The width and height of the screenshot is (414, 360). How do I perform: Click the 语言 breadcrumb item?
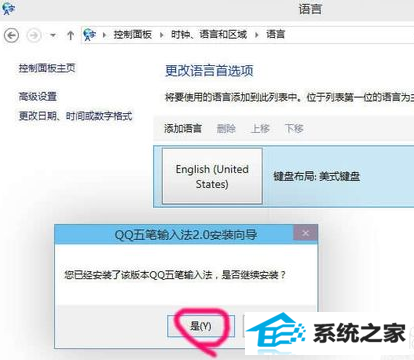click(275, 34)
